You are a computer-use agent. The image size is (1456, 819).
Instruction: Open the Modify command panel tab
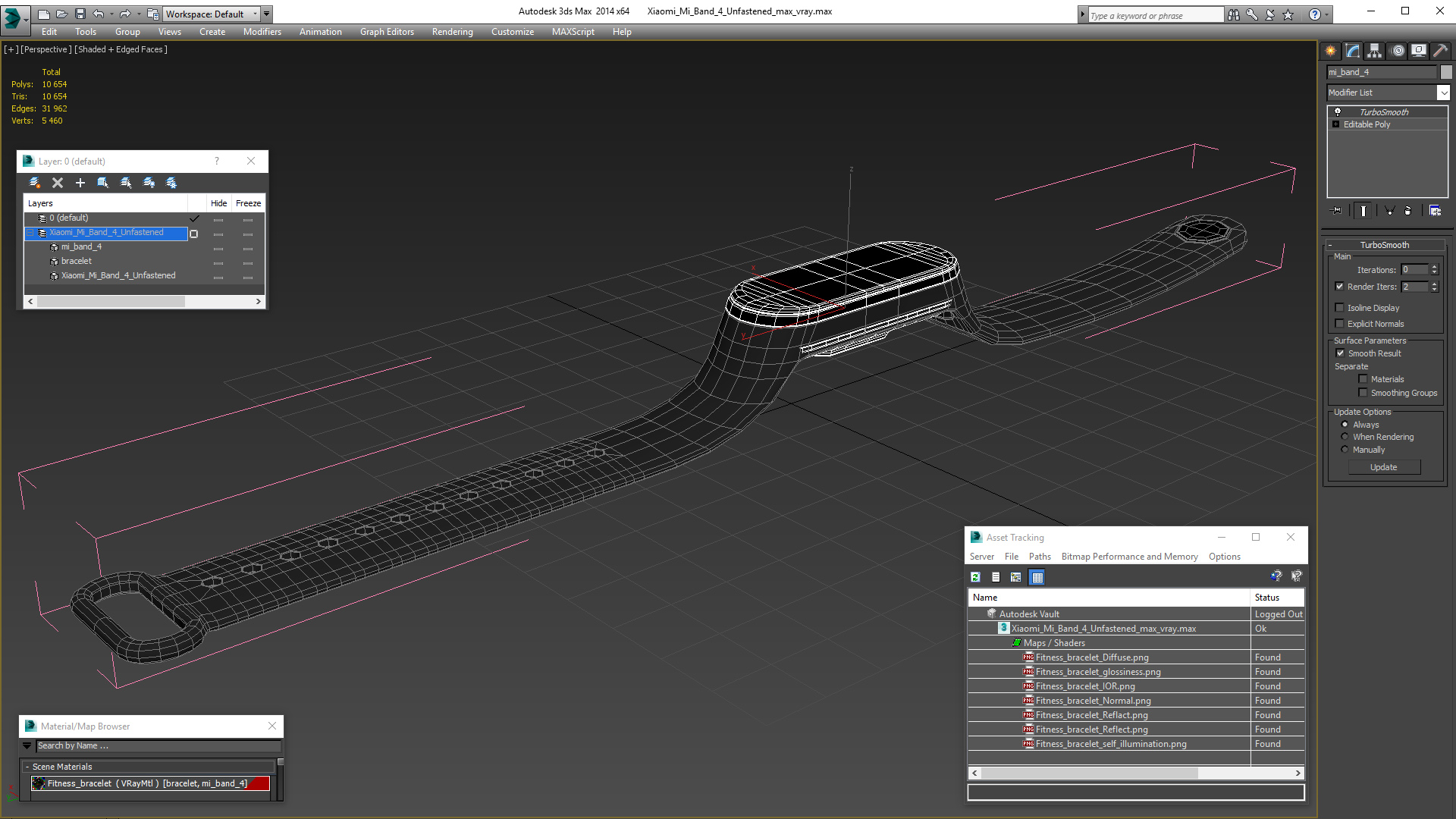pyautogui.click(x=1352, y=51)
